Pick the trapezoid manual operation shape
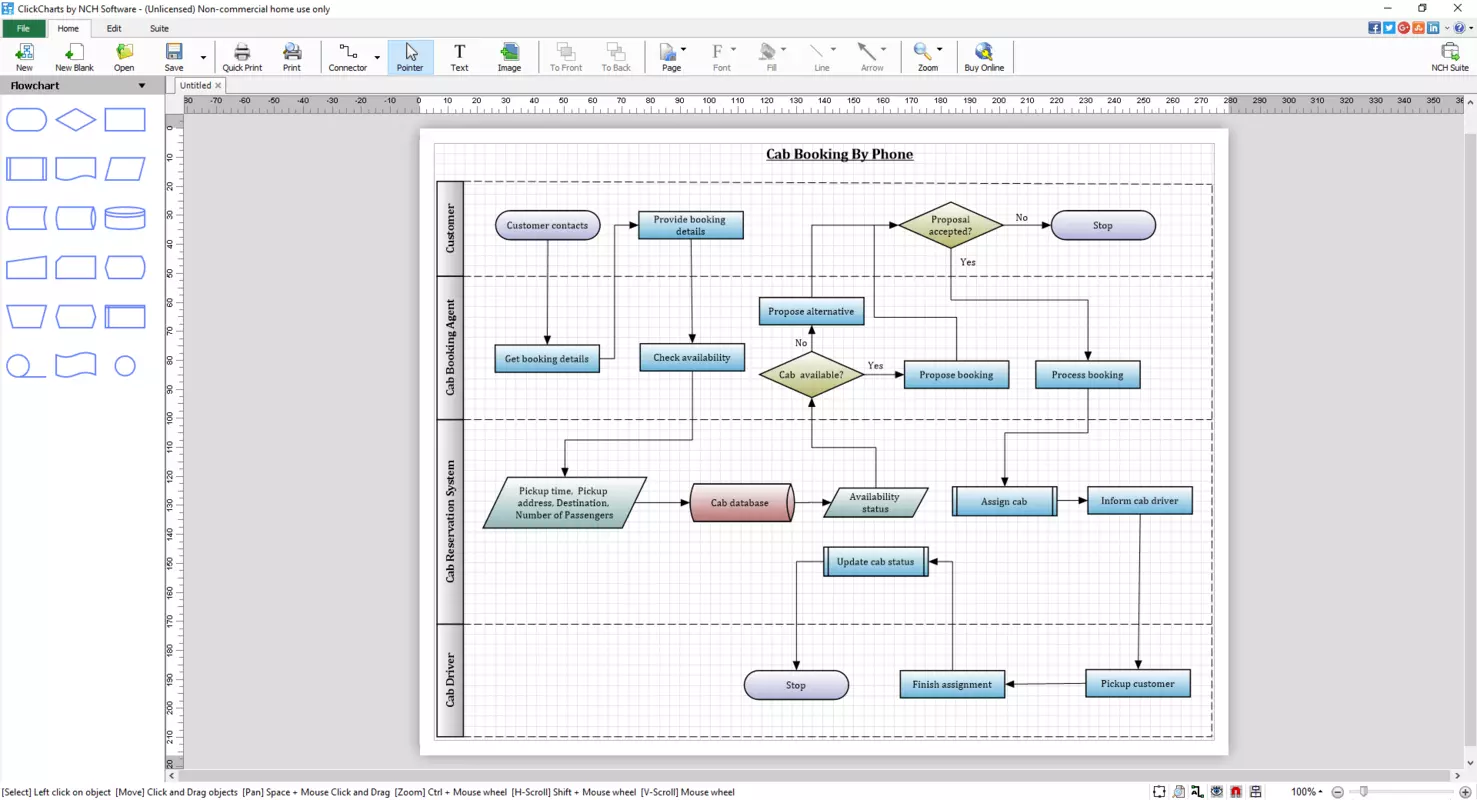Viewport: 1477px width, 800px height. [27, 317]
